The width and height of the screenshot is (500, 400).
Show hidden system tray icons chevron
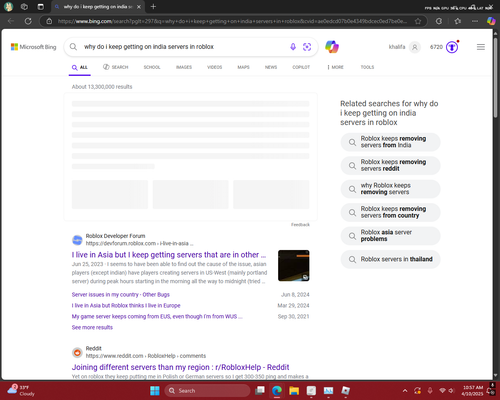click(x=405, y=390)
